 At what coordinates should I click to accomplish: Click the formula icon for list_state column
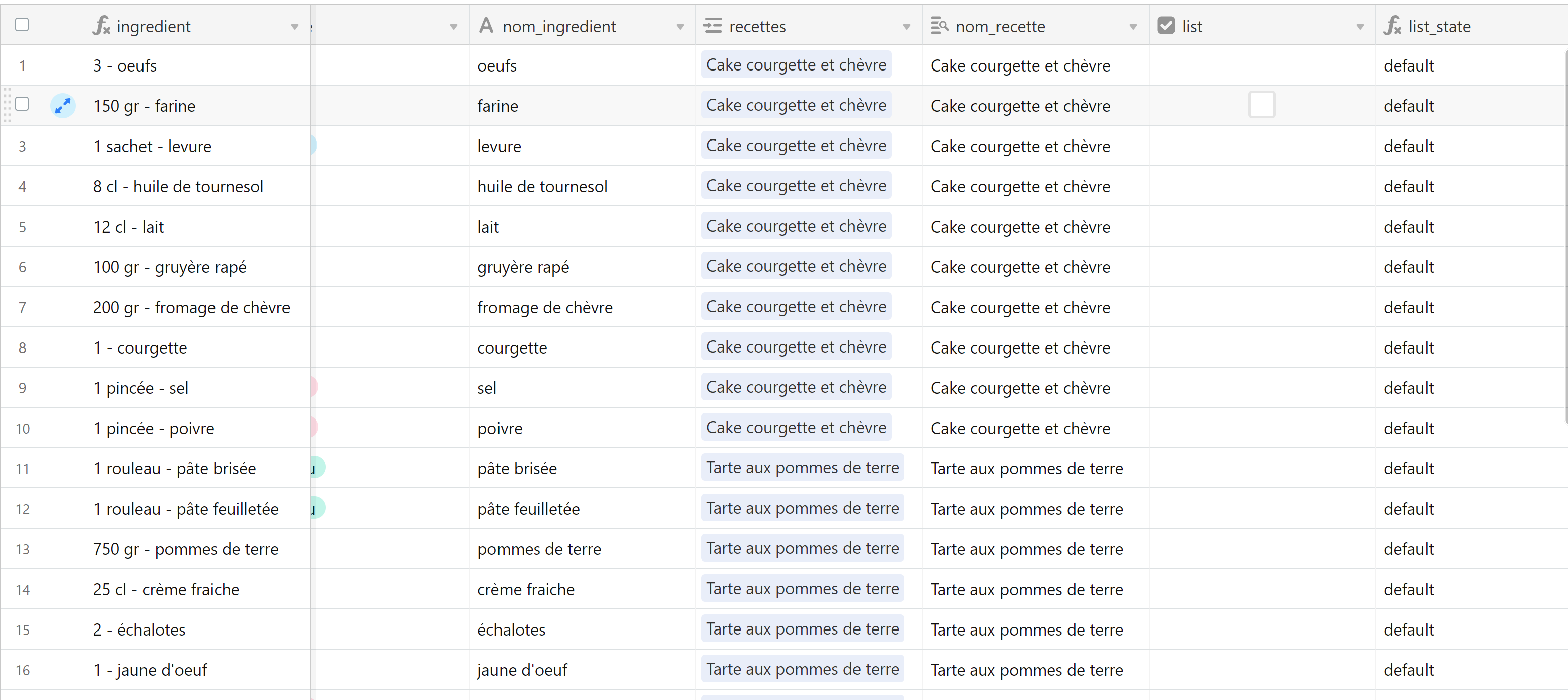tap(1392, 26)
